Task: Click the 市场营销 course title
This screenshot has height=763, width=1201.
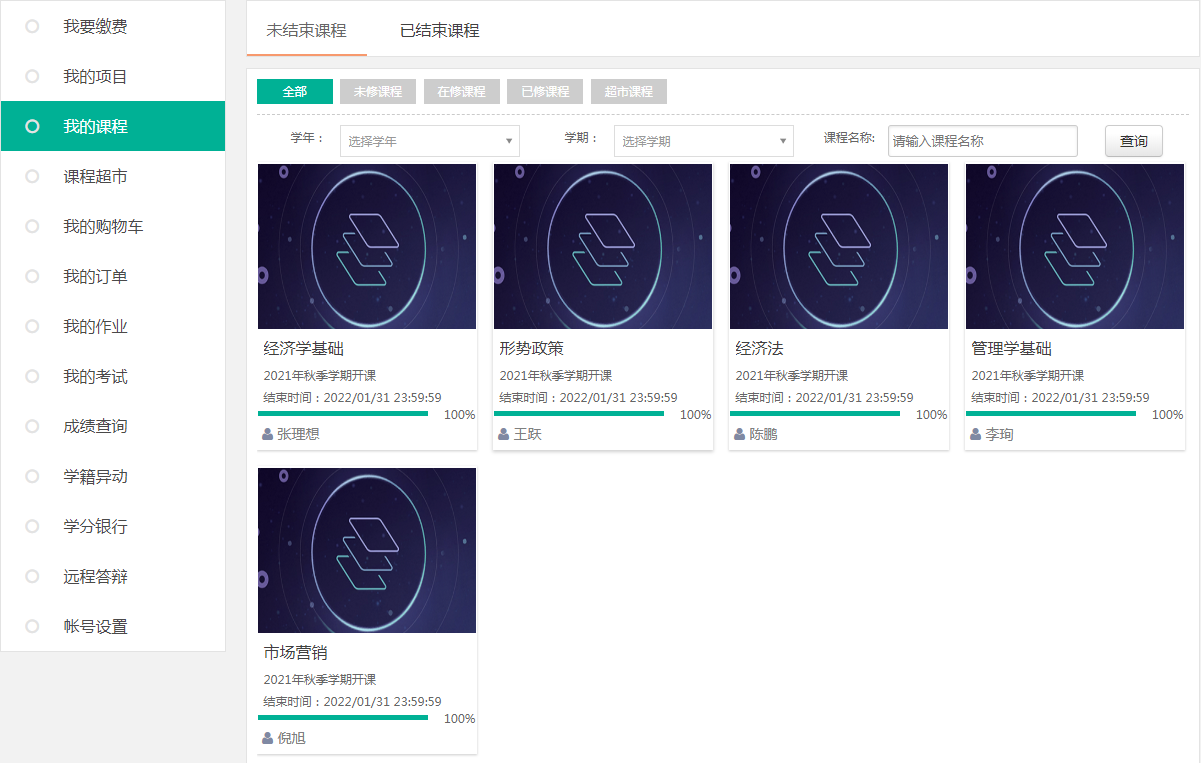Action: click(x=296, y=653)
